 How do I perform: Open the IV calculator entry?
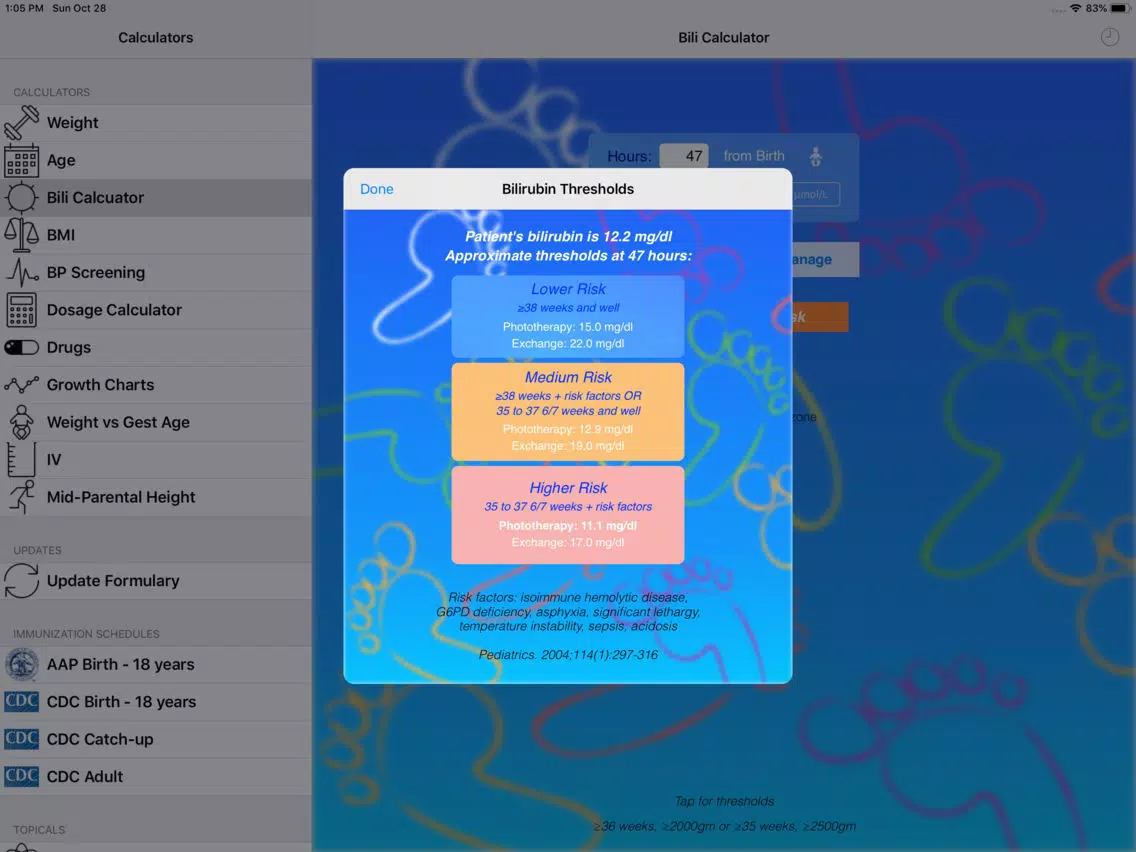click(54, 460)
